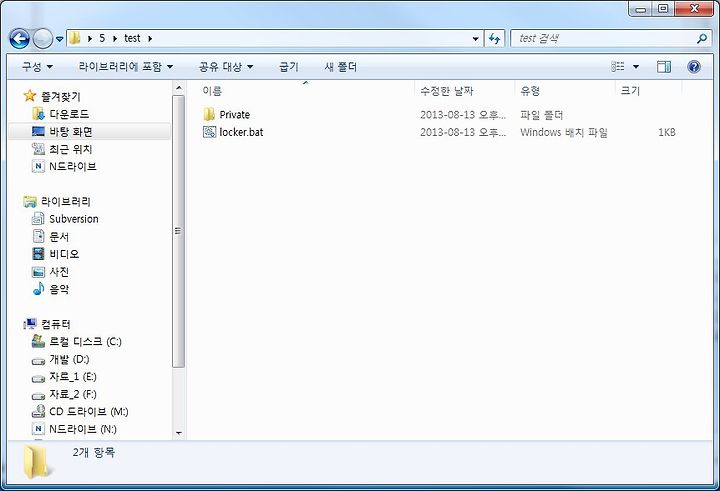This screenshot has height=491, width=720.
Task: Click the navigation pane scroll up arrow
Action: point(179,87)
